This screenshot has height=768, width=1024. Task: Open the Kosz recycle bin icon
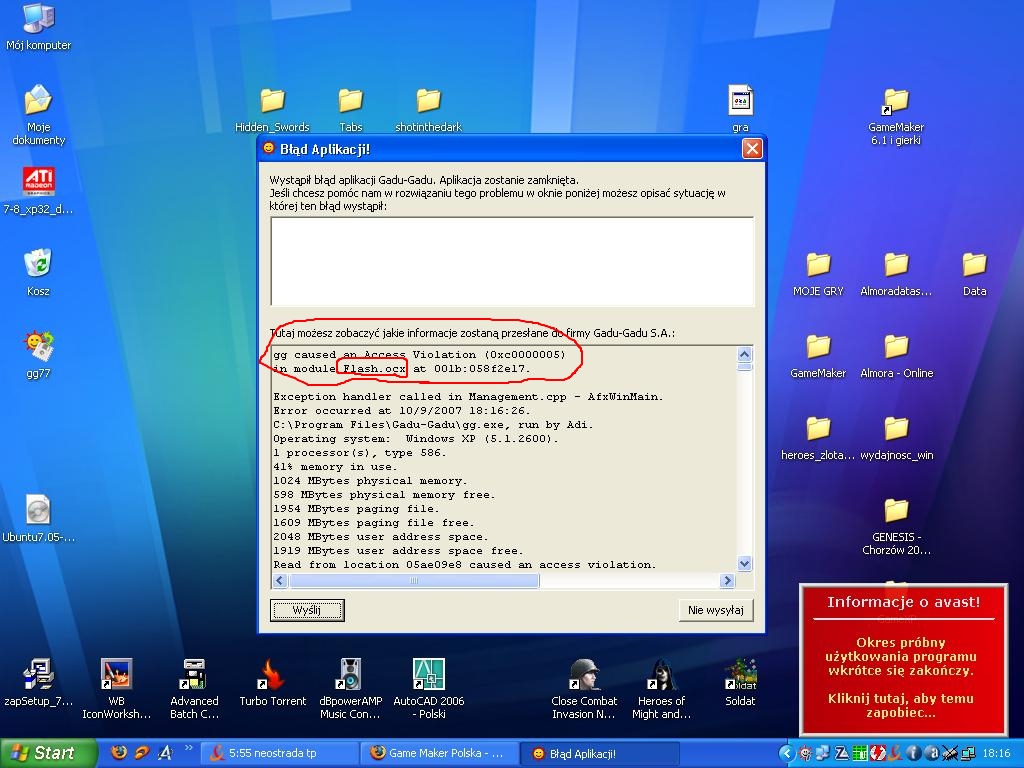(x=38, y=265)
